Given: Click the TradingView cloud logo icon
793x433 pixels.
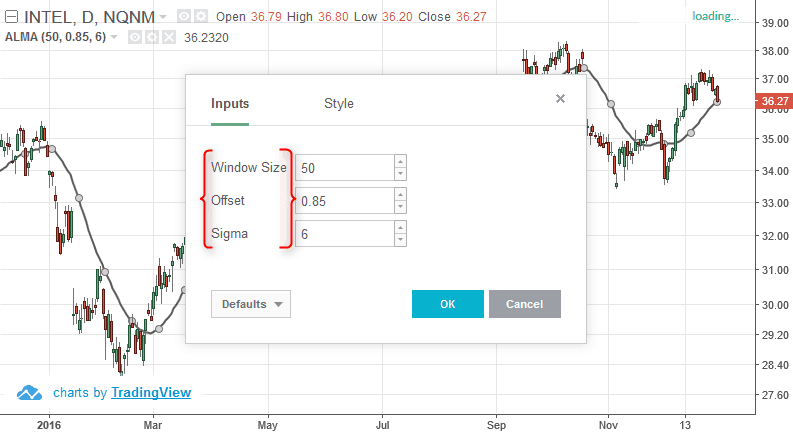Looking at the screenshot, I should (29, 393).
